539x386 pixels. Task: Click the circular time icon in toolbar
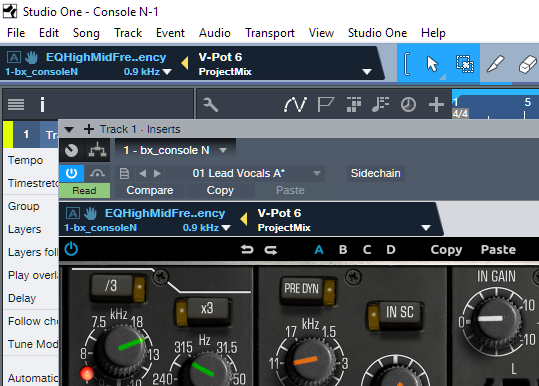point(408,104)
